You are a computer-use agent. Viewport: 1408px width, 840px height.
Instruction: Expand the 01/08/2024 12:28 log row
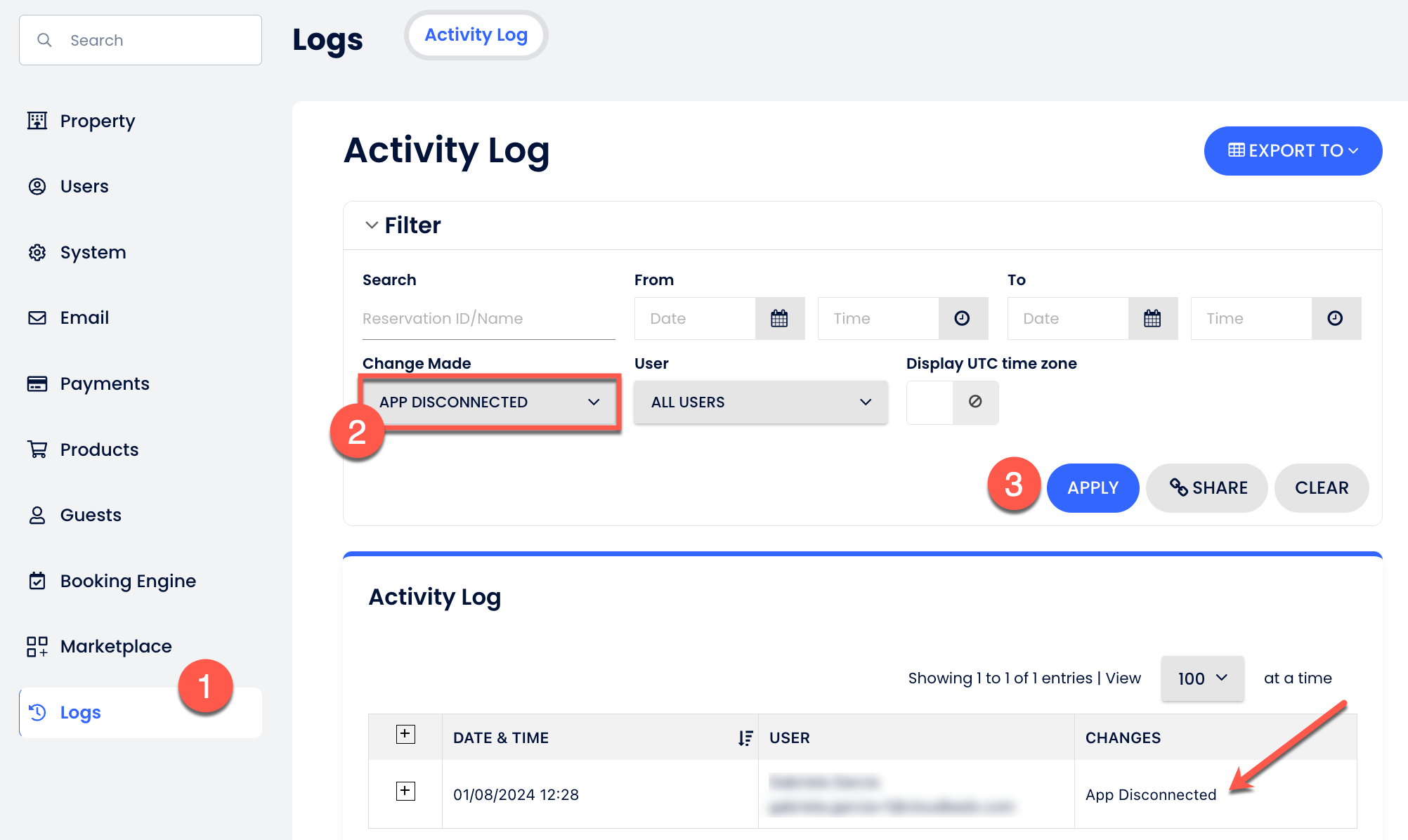point(405,792)
